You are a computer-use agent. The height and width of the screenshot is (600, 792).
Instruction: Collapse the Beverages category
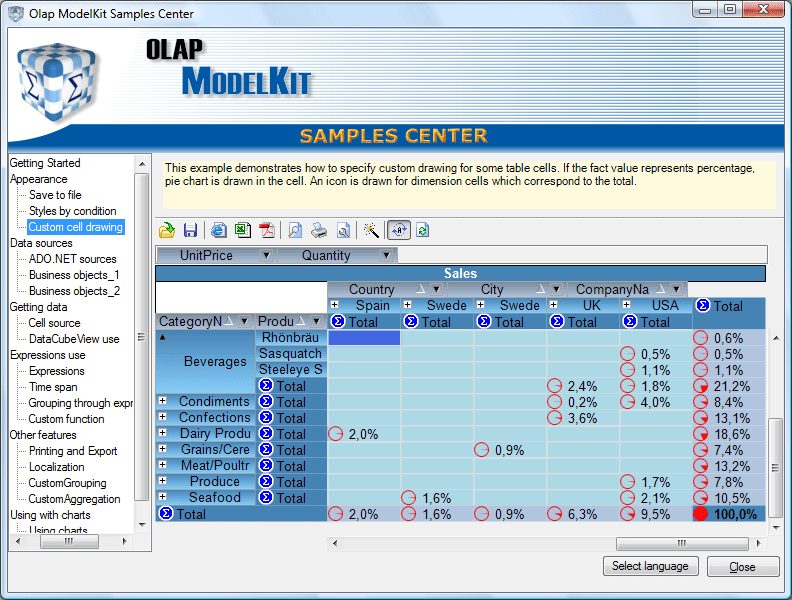click(x=163, y=337)
